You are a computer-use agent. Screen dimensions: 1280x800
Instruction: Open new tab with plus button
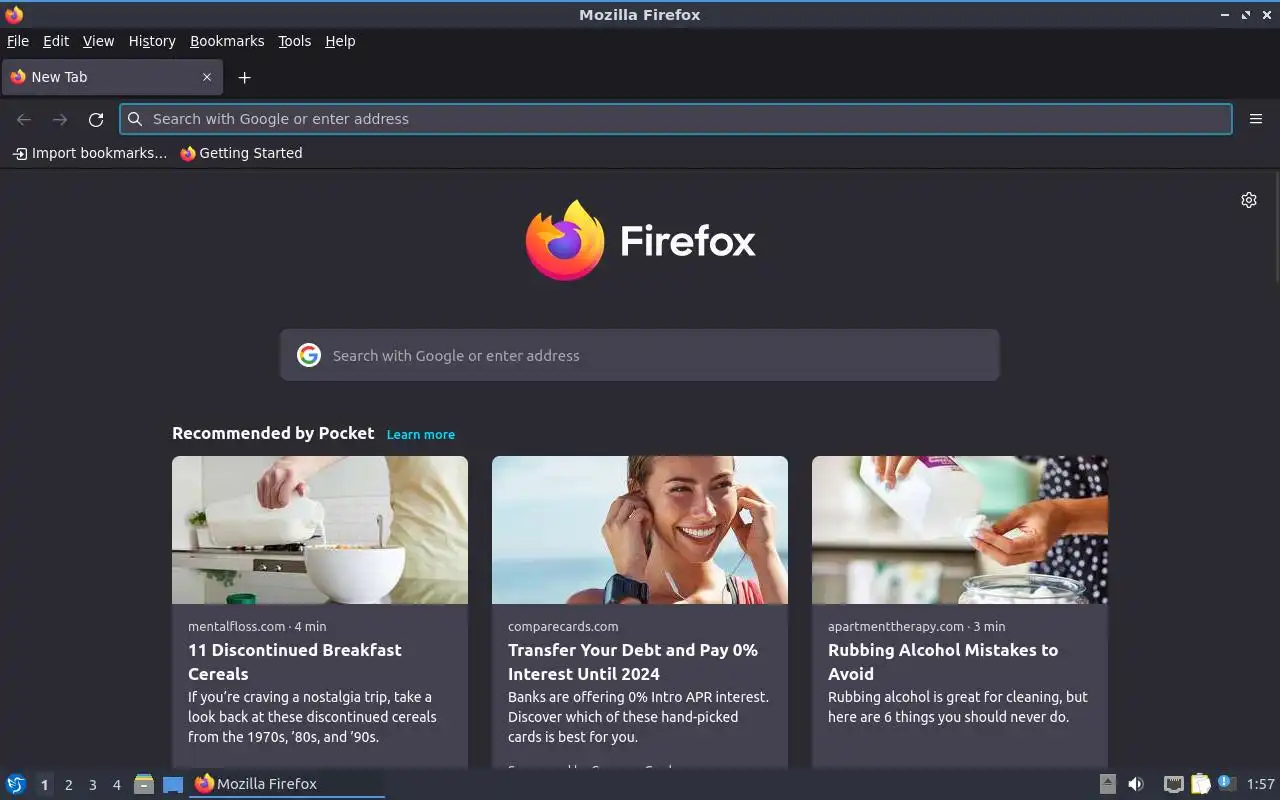click(244, 77)
